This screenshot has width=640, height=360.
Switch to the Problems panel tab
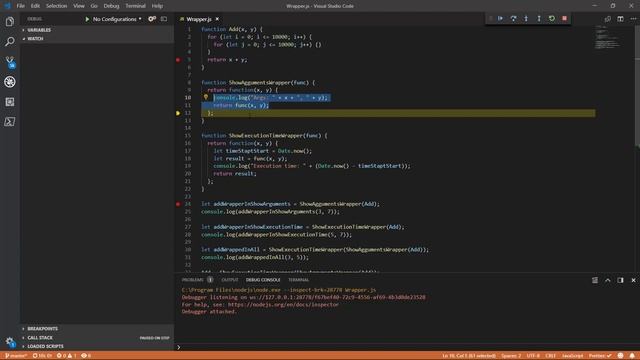(x=193, y=280)
